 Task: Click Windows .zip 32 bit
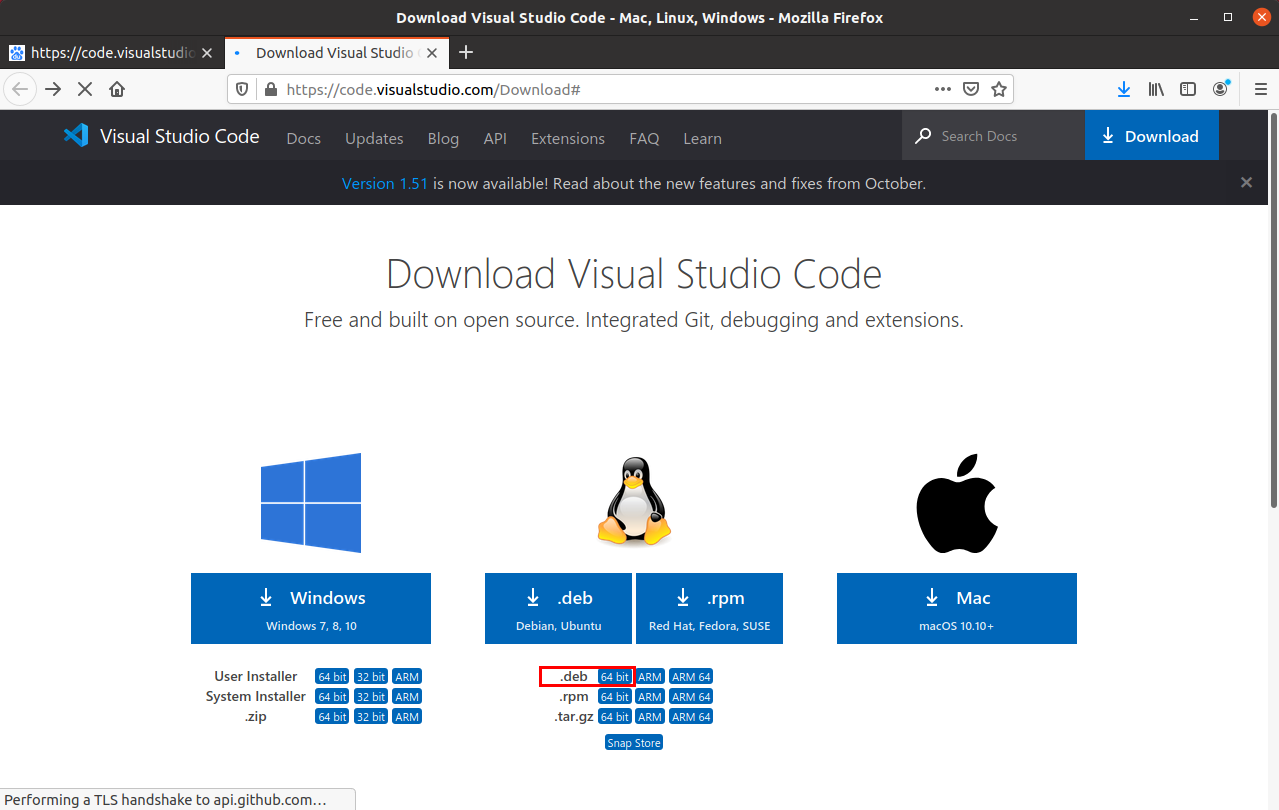tap(371, 717)
